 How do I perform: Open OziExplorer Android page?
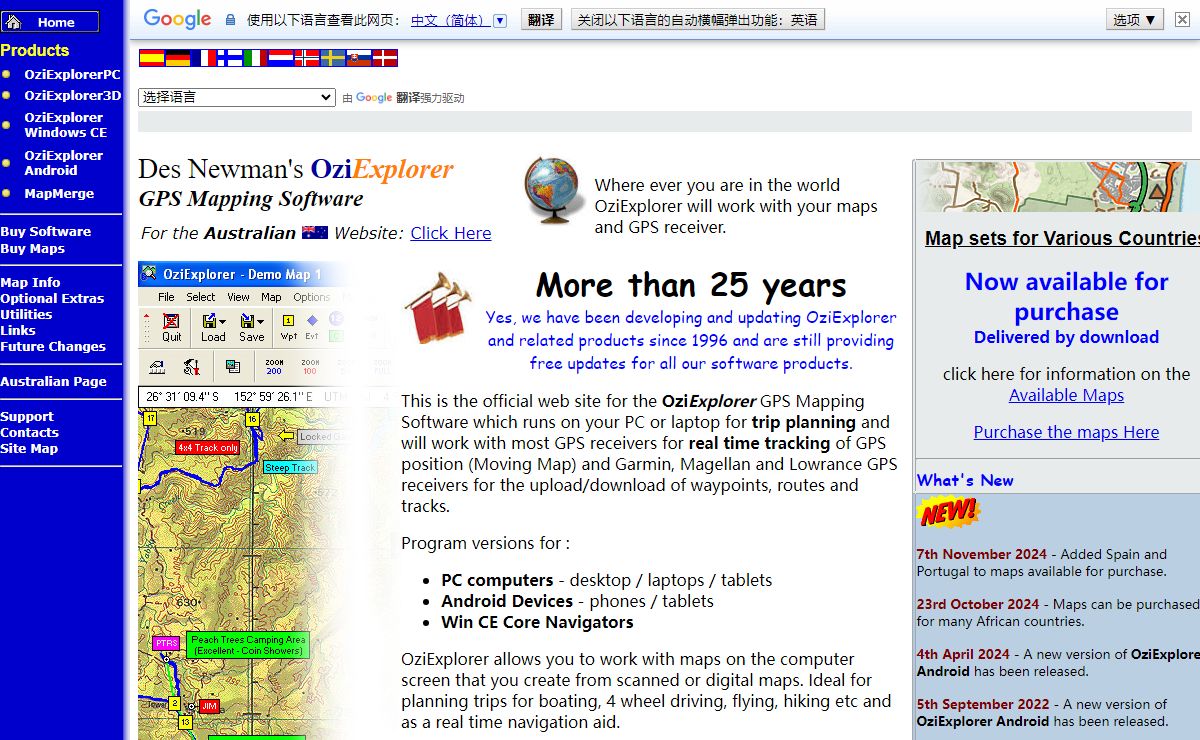(63, 163)
